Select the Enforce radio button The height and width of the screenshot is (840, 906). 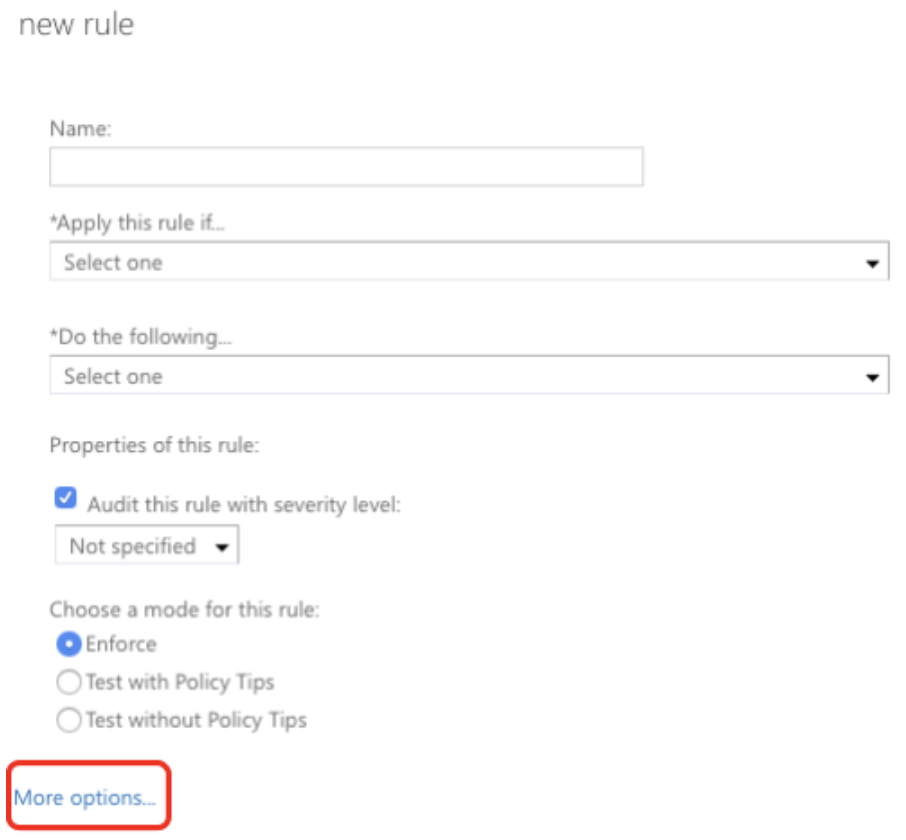69,644
